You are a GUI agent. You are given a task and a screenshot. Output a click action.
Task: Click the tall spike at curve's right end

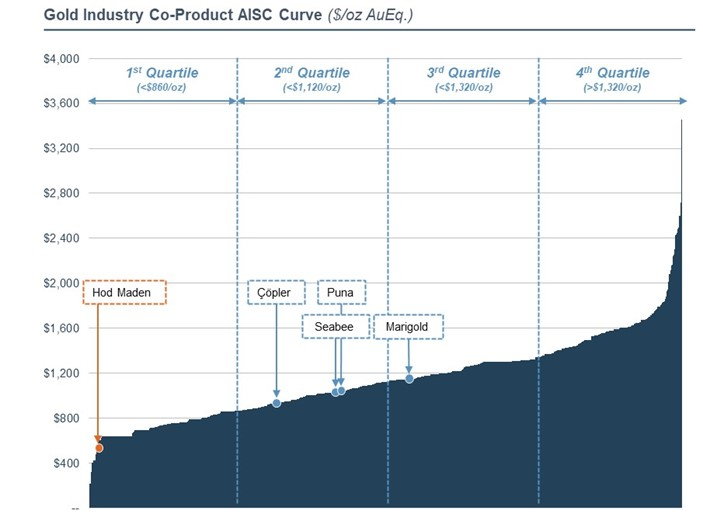681,200
